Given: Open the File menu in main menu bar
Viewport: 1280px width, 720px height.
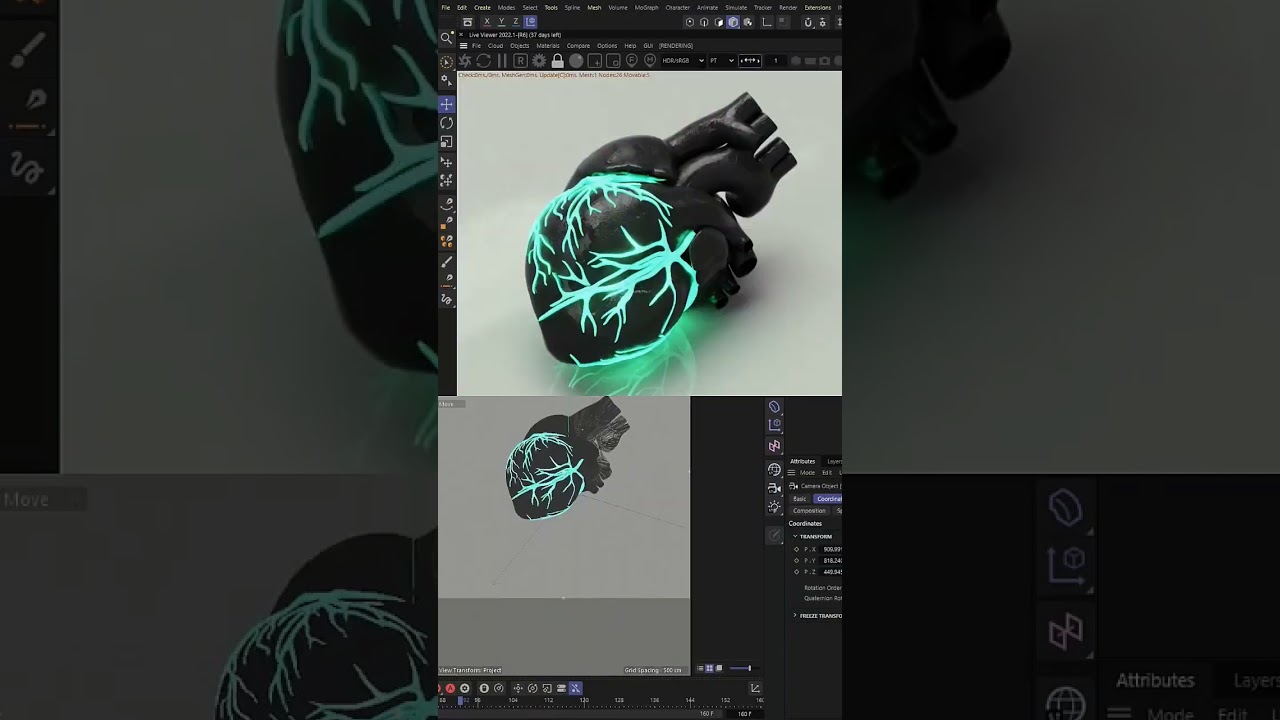Looking at the screenshot, I should tap(446, 7).
